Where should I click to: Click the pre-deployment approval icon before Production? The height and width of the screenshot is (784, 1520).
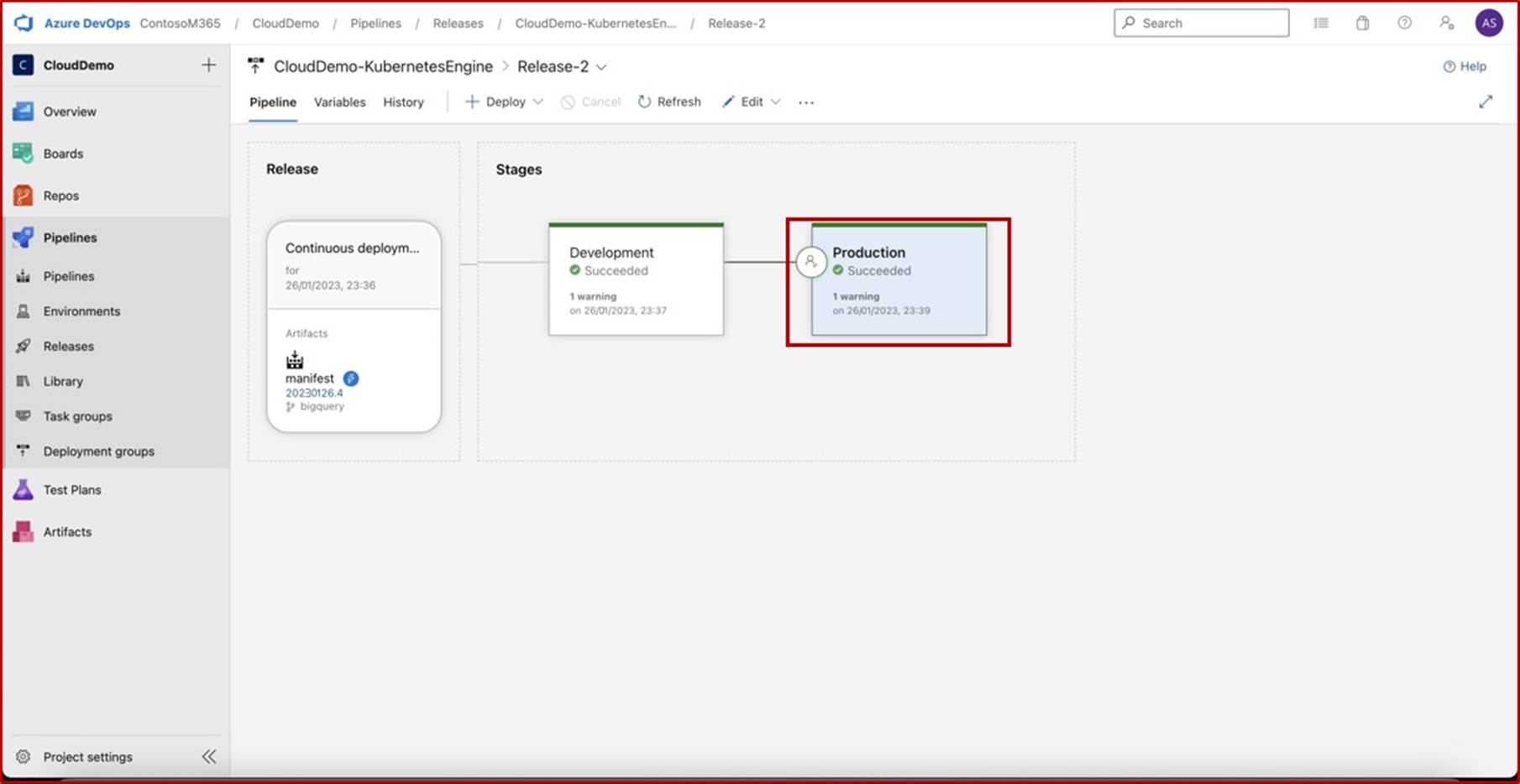pyautogui.click(x=810, y=263)
